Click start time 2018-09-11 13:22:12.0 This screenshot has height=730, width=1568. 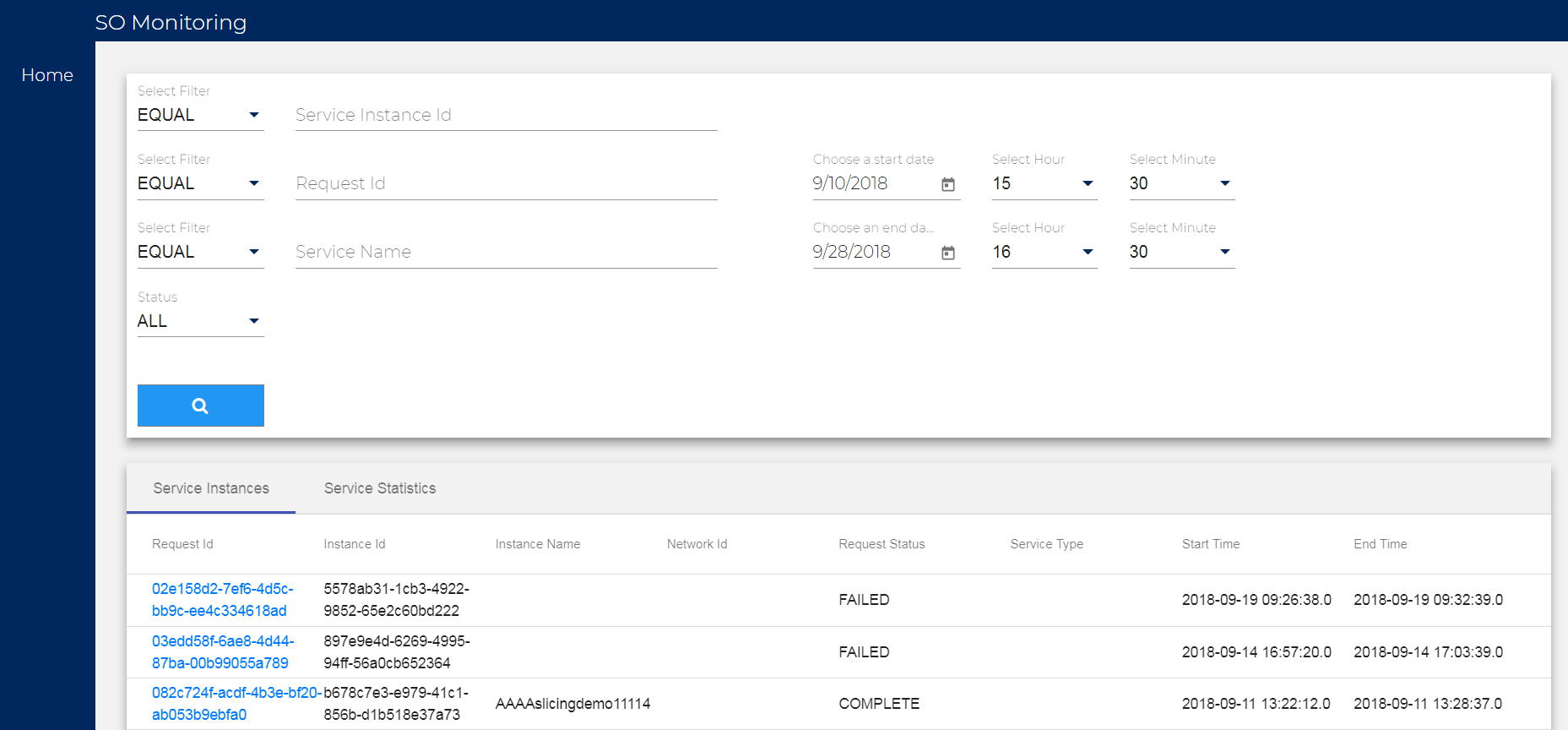1256,704
